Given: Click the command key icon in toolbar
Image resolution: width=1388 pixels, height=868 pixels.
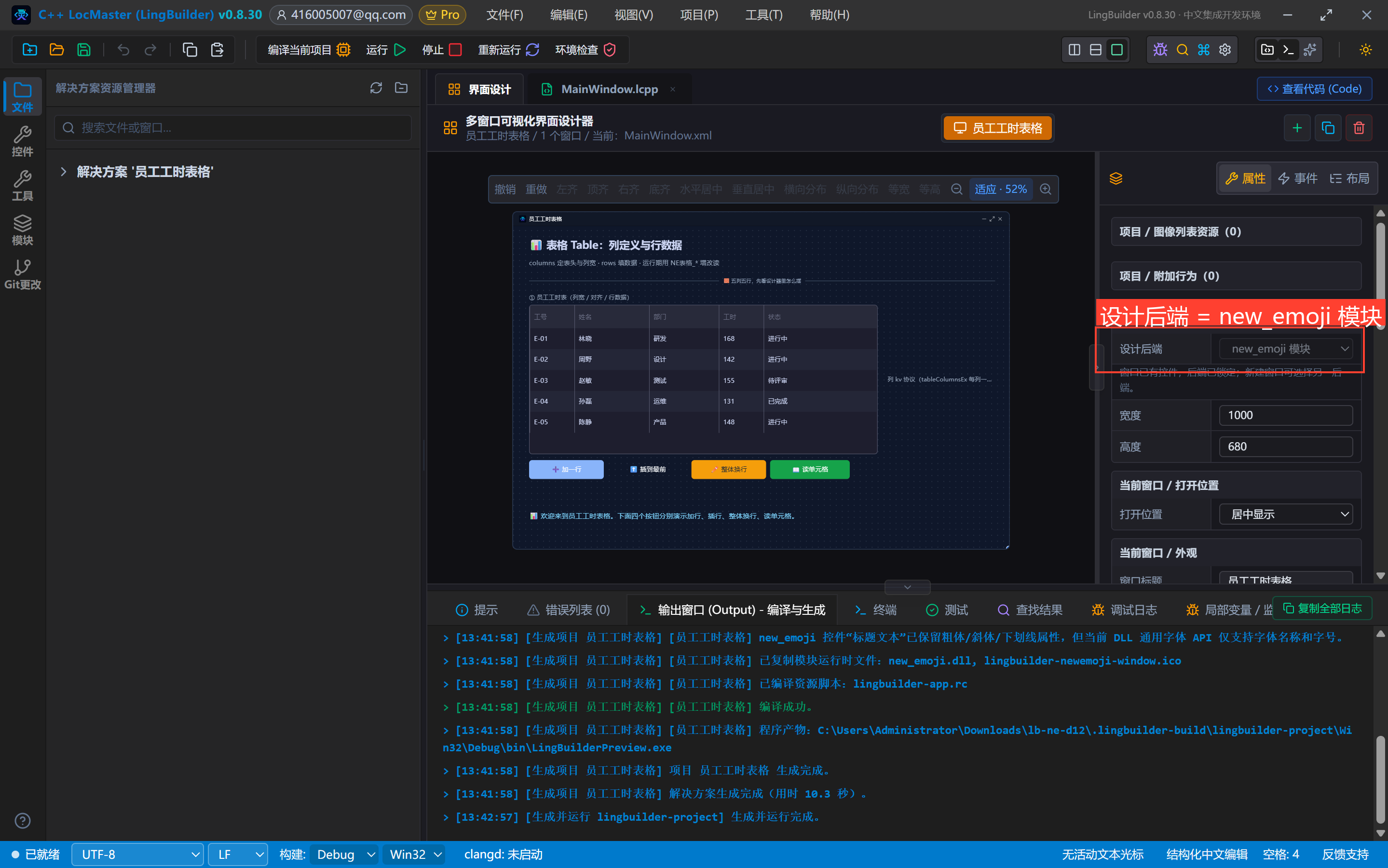Looking at the screenshot, I should (1204, 50).
